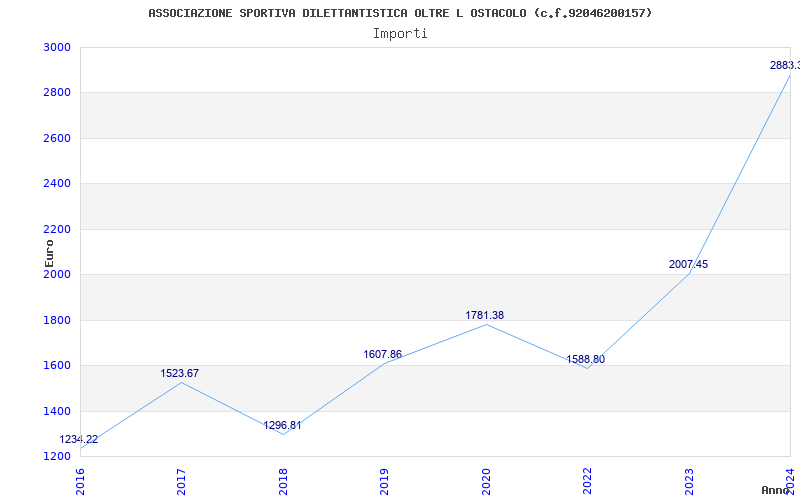Click data label 1607.86
The width and height of the screenshot is (800, 500).
point(383,354)
